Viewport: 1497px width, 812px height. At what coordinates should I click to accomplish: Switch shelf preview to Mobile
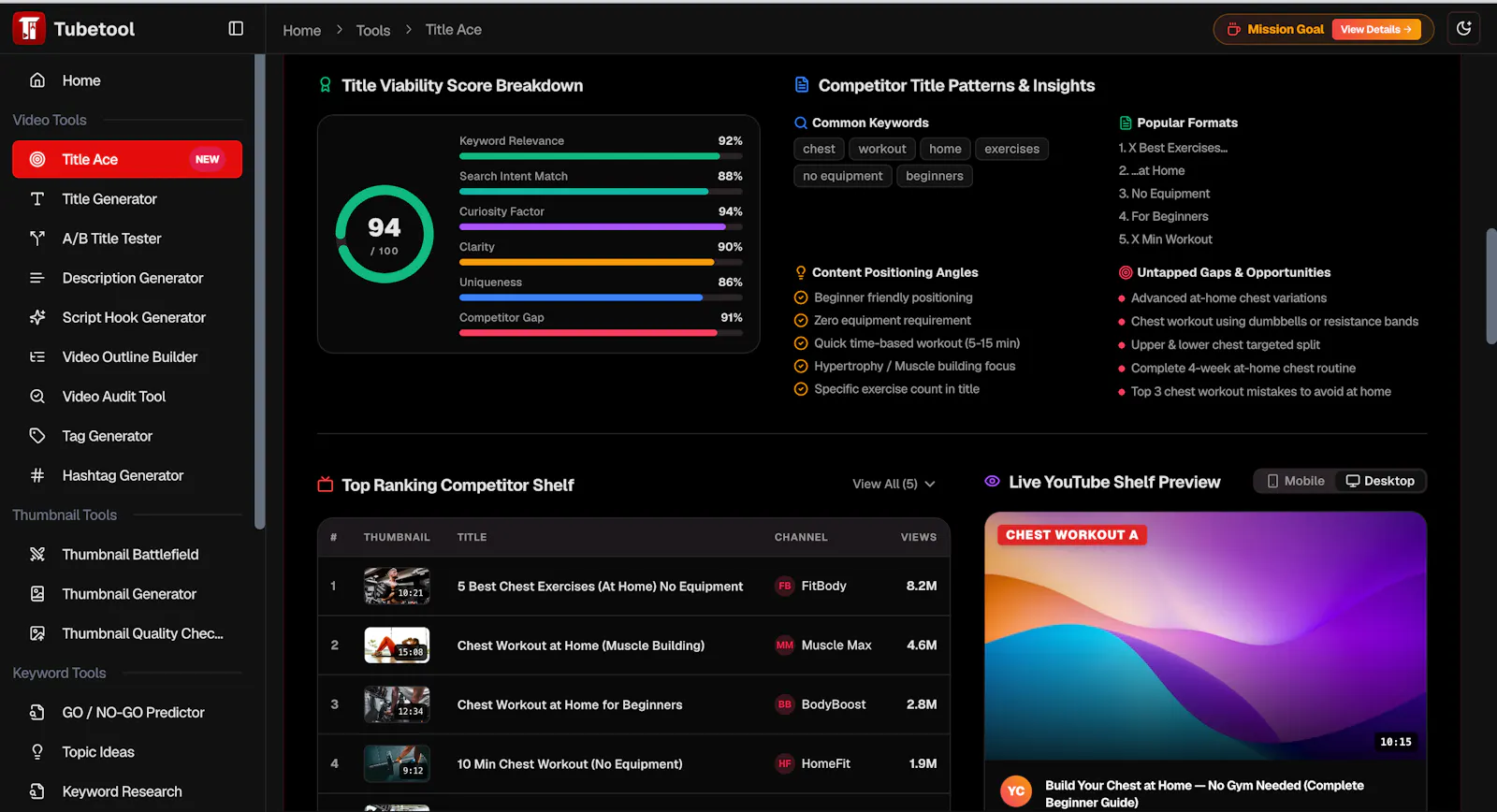pyautogui.click(x=1295, y=481)
